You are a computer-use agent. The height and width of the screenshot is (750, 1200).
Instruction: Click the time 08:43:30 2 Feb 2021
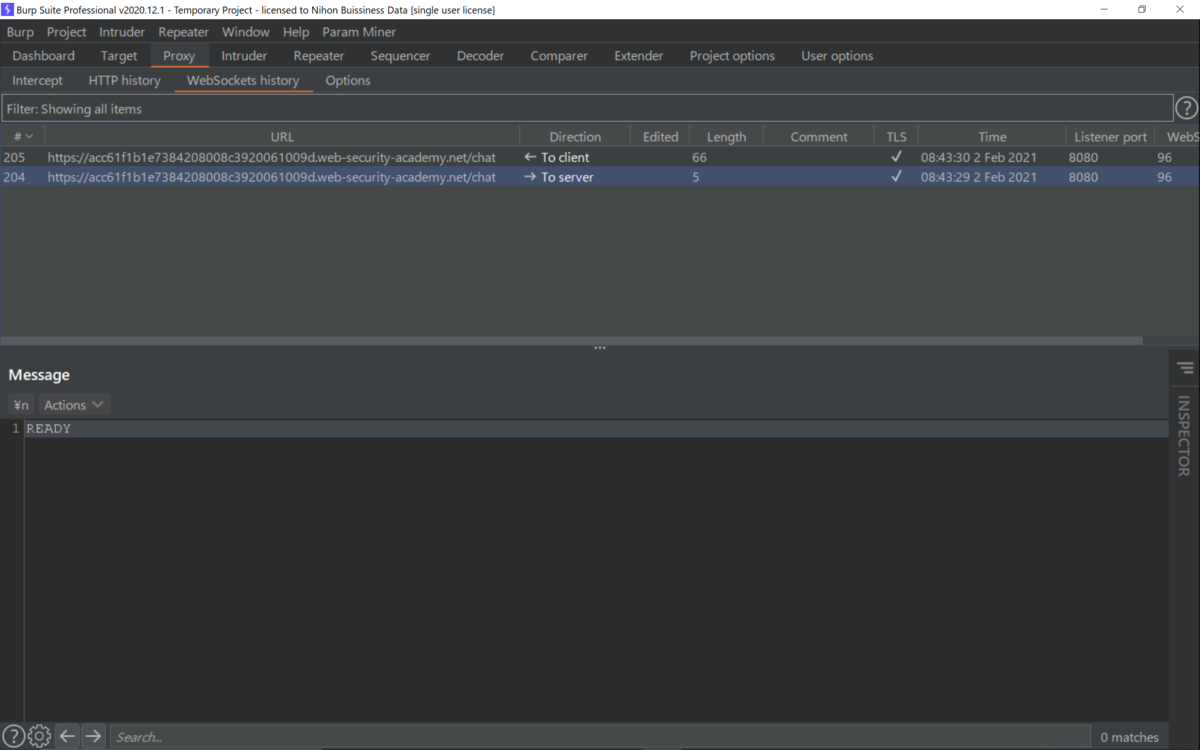(979, 157)
